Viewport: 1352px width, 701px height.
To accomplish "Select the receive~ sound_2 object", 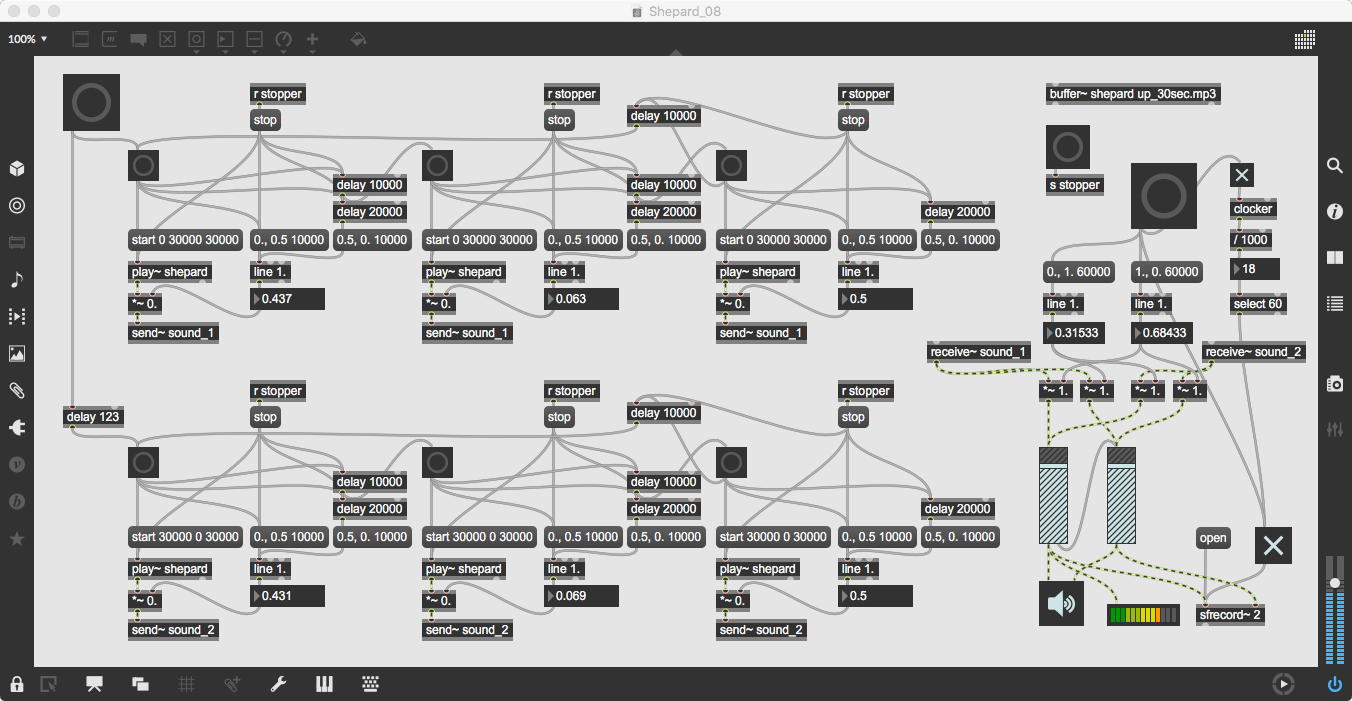I will (x=1254, y=352).
